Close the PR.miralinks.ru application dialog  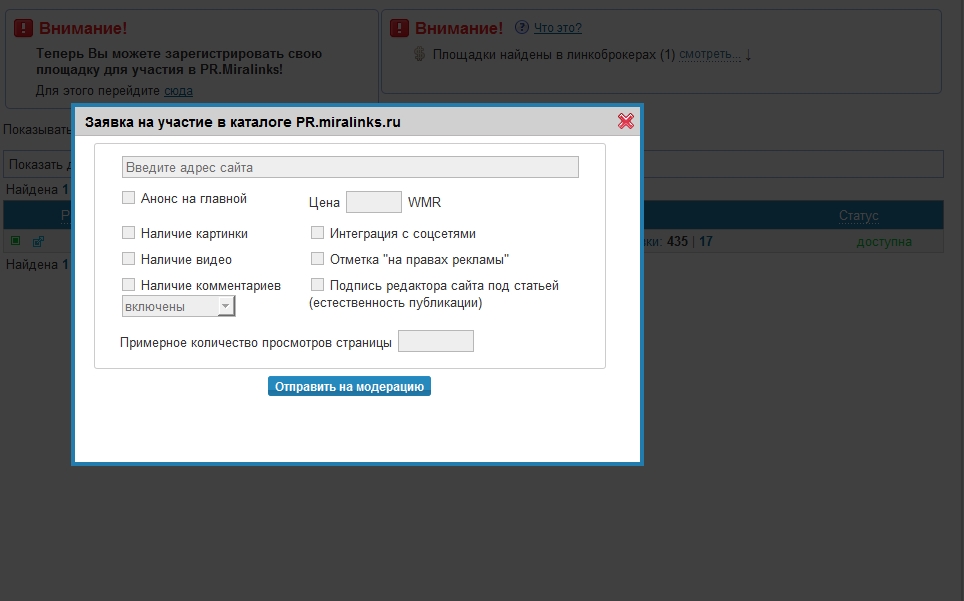click(625, 121)
